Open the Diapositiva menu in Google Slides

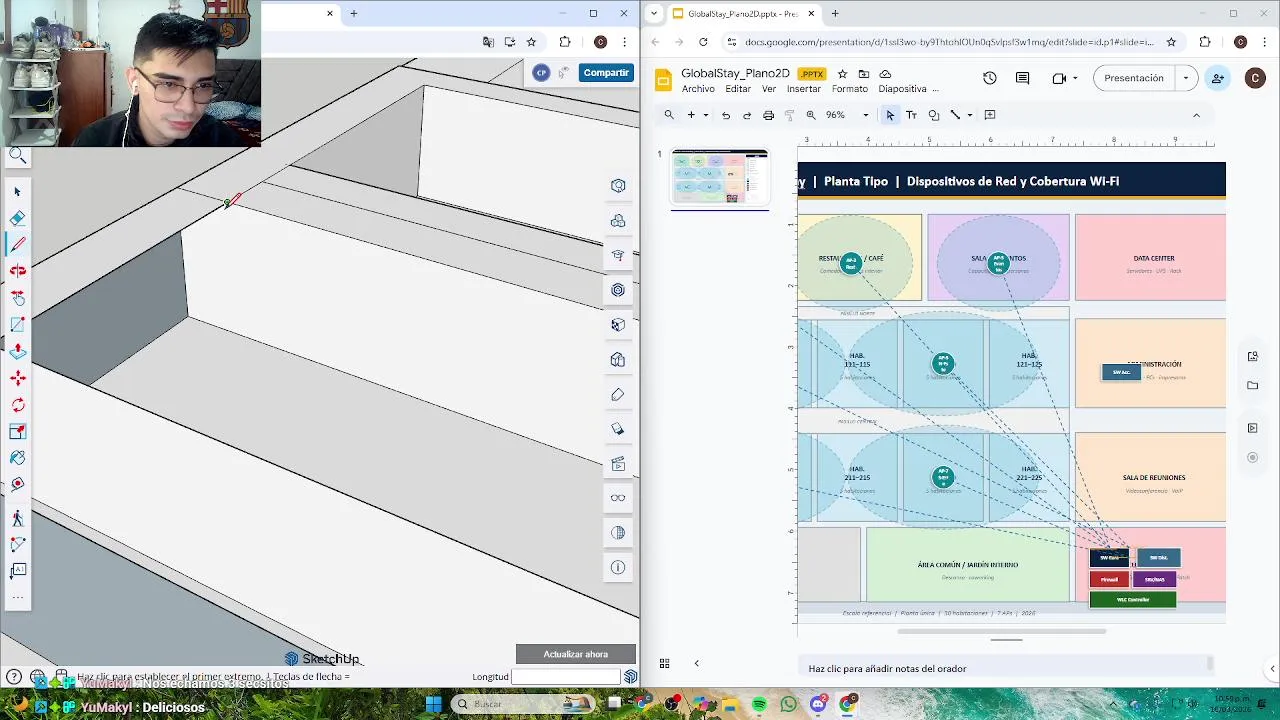(x=902, y=89)
